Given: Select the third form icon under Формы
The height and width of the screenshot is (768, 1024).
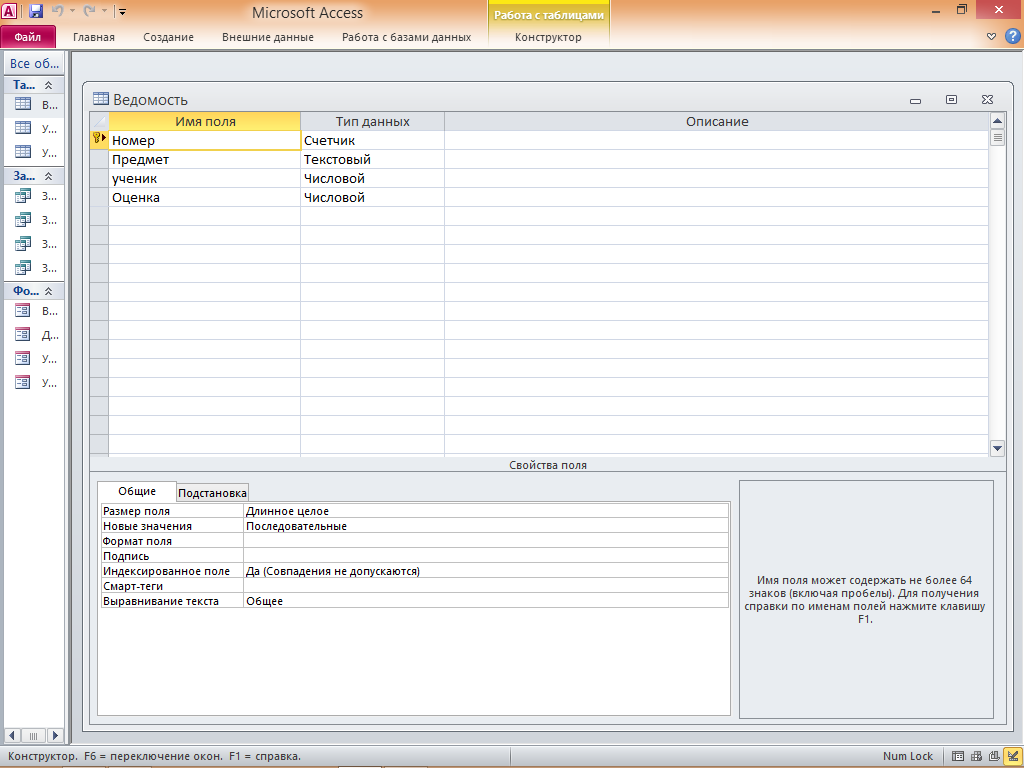Looking at the screenshot, I should [x=23, y=358].
